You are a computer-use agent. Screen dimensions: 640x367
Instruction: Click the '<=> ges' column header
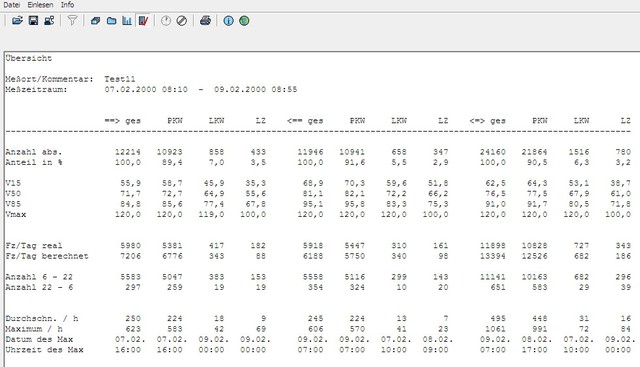pos(487,121)
